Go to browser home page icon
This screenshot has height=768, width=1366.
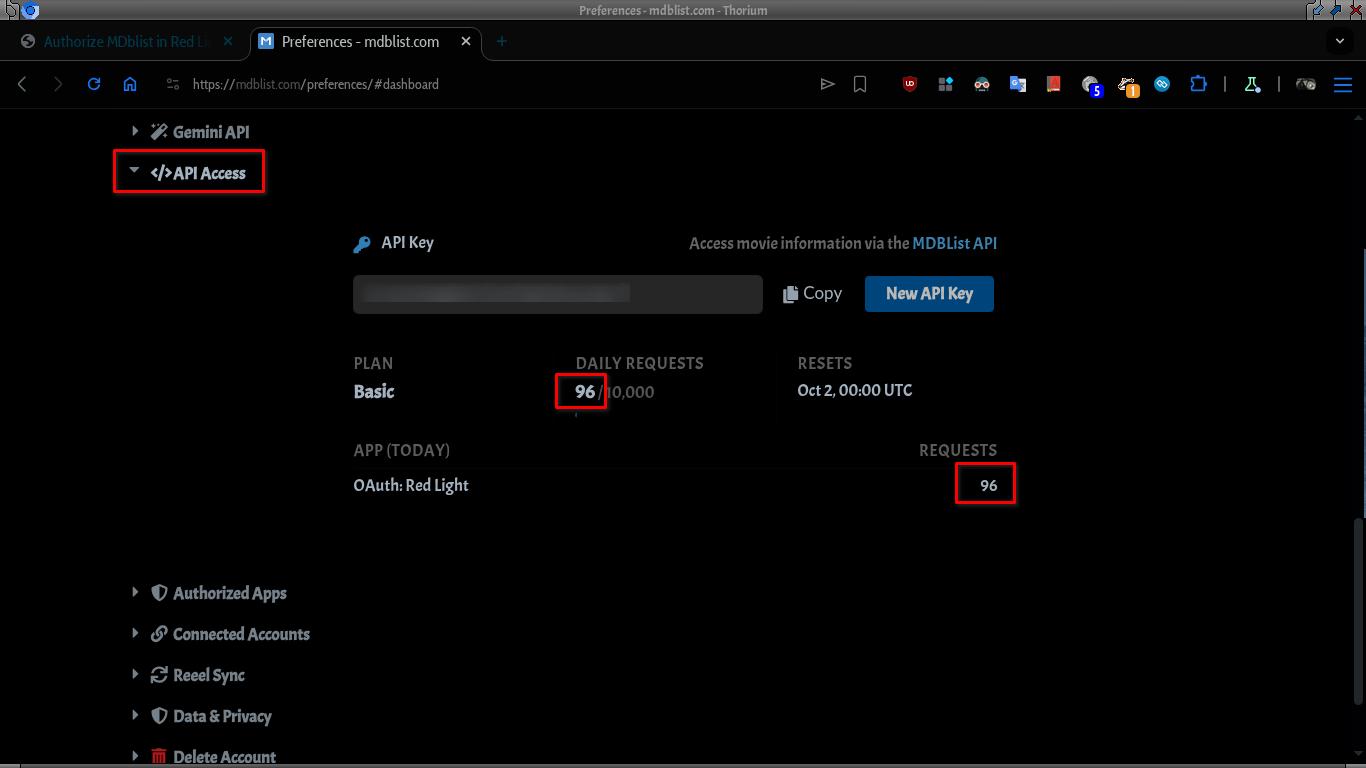coord(130,84)
